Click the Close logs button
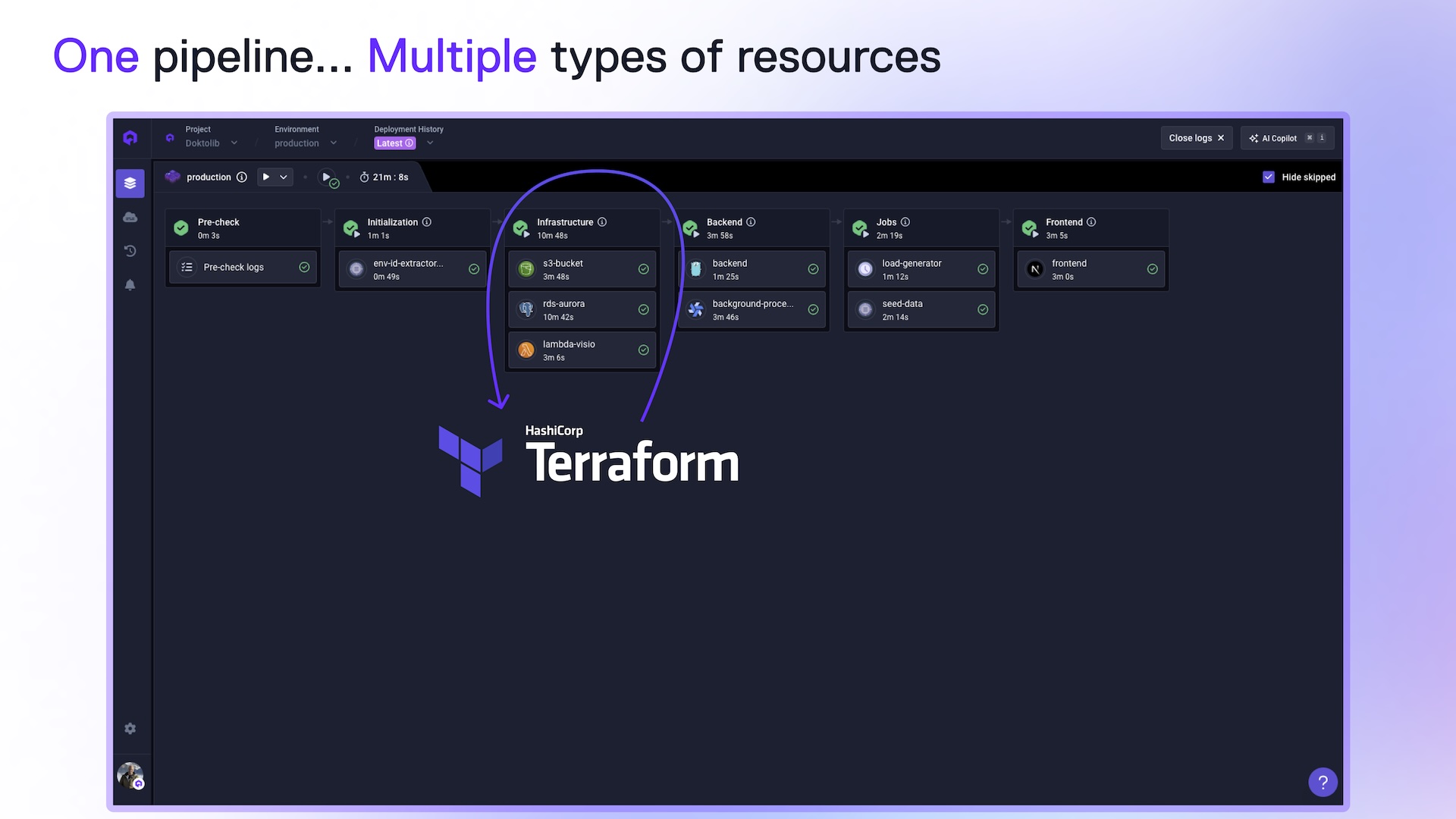Viewport: 1456px width, 819px height. click(1196, 138)
